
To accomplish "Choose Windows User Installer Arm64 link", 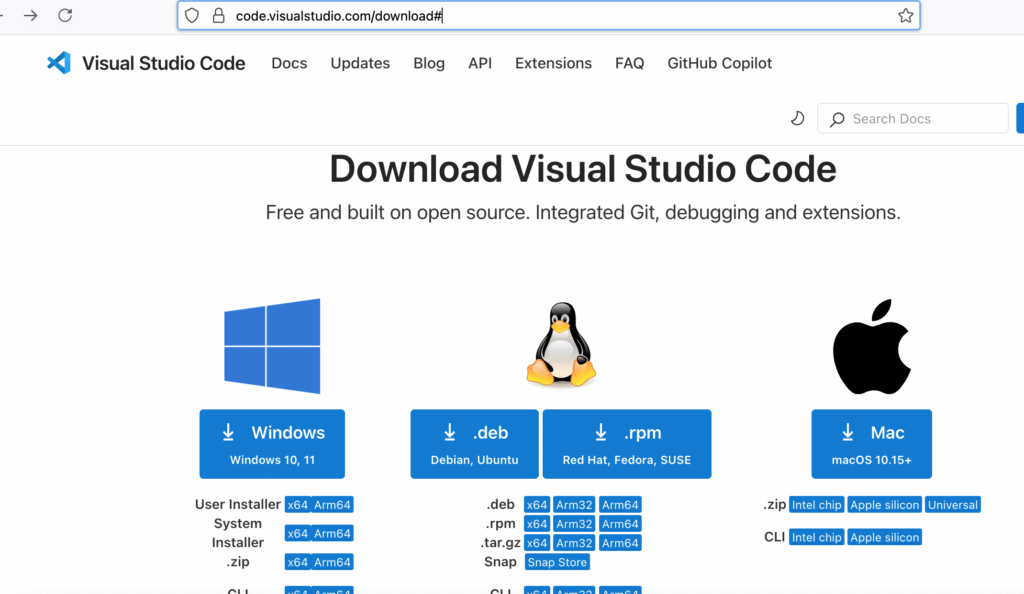I will (x=333, y=505).
